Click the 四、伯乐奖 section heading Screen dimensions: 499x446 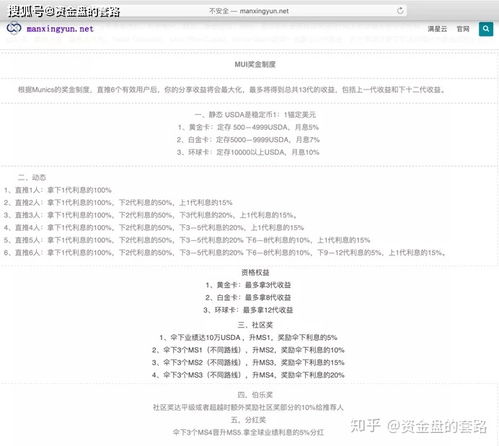[x=255, y=395]
